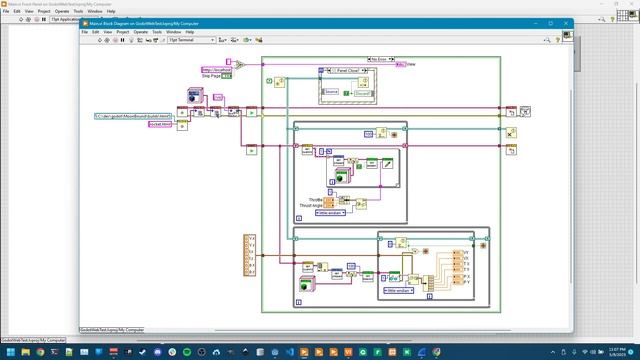The height and width of the screenshot is (360, 640).
Task: Open Spotify from taskbar
Action: tap(187, 352)
